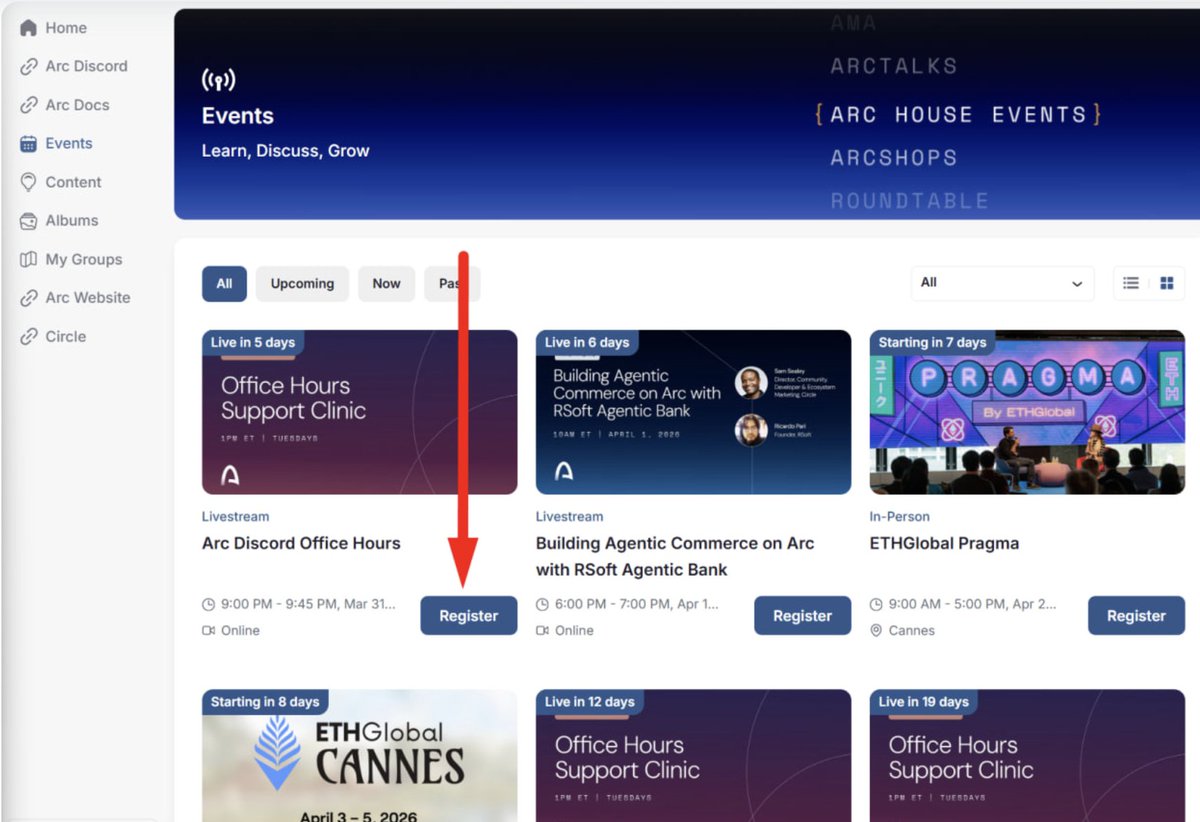Open Building Agentic Commerce event thumbnail
The width and height of the screenshot is (1200, 822).
pos(693,412)
